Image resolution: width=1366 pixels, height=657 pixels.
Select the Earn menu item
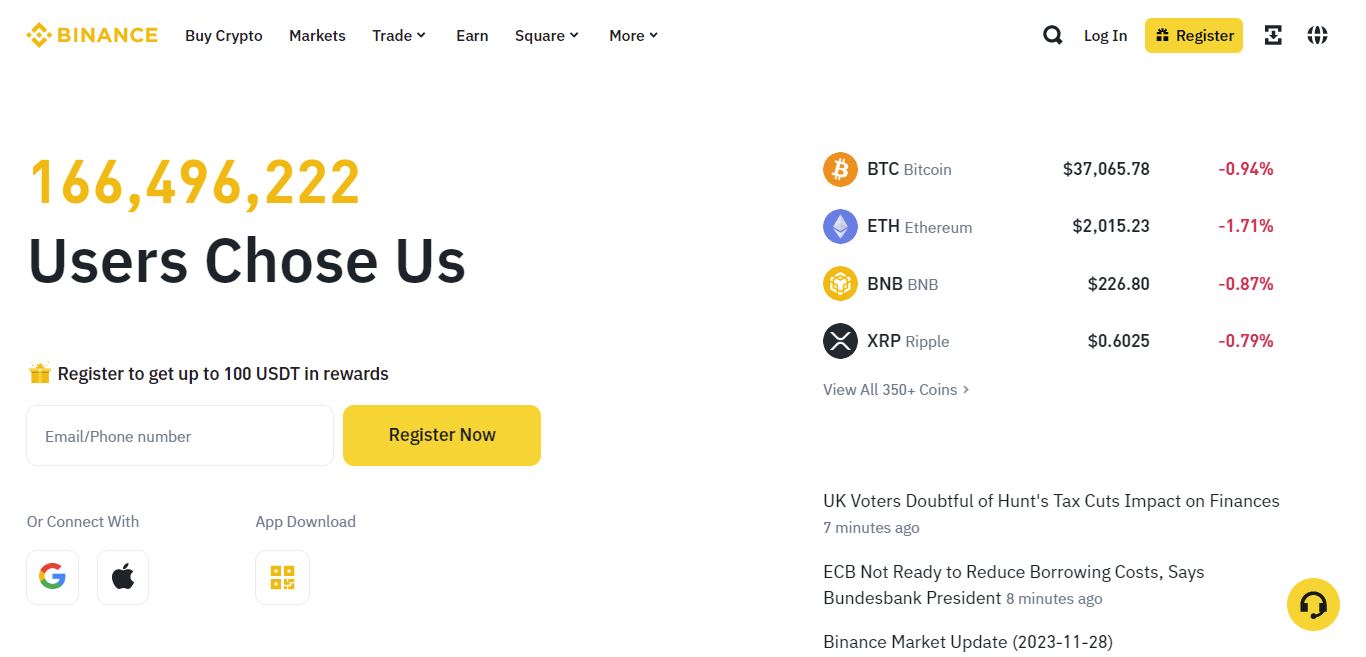click(x=472, y=35)
